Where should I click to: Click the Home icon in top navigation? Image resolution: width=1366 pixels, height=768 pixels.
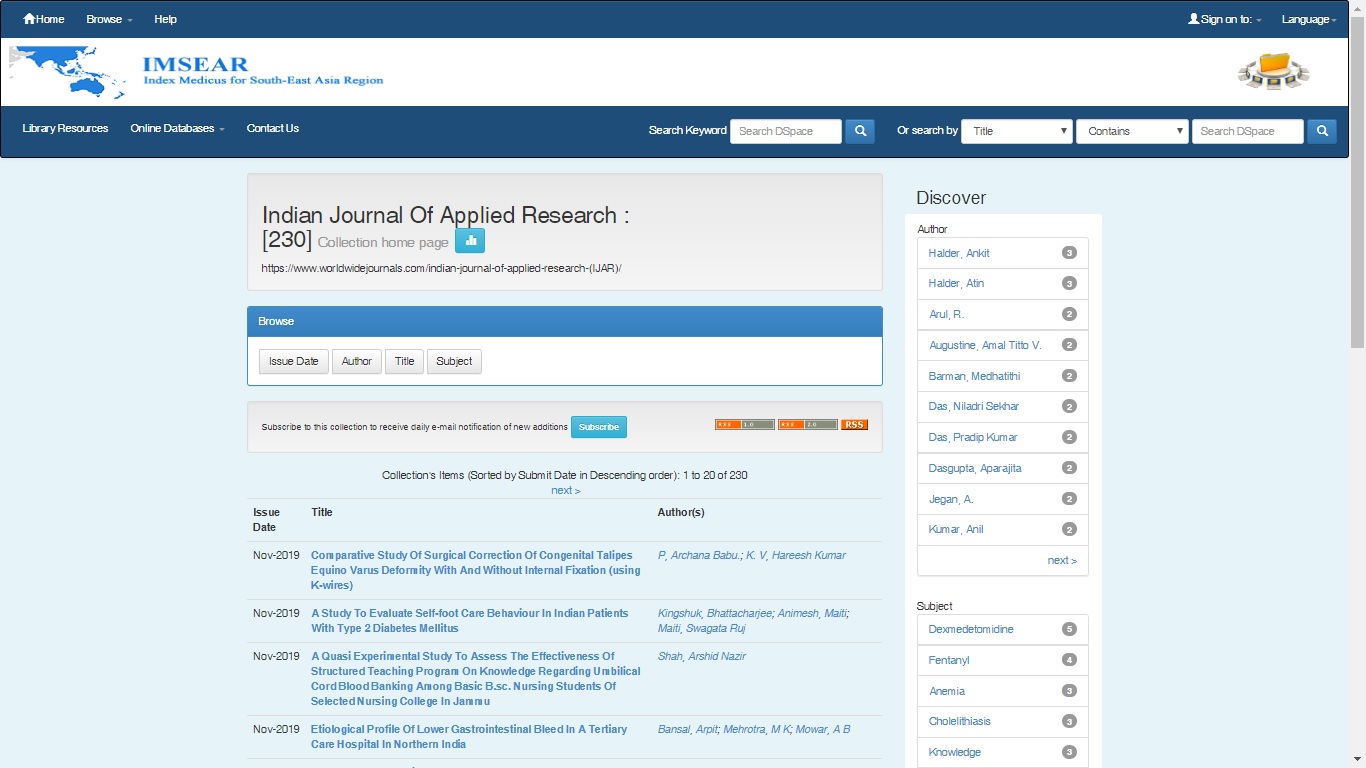pos(30,19)
